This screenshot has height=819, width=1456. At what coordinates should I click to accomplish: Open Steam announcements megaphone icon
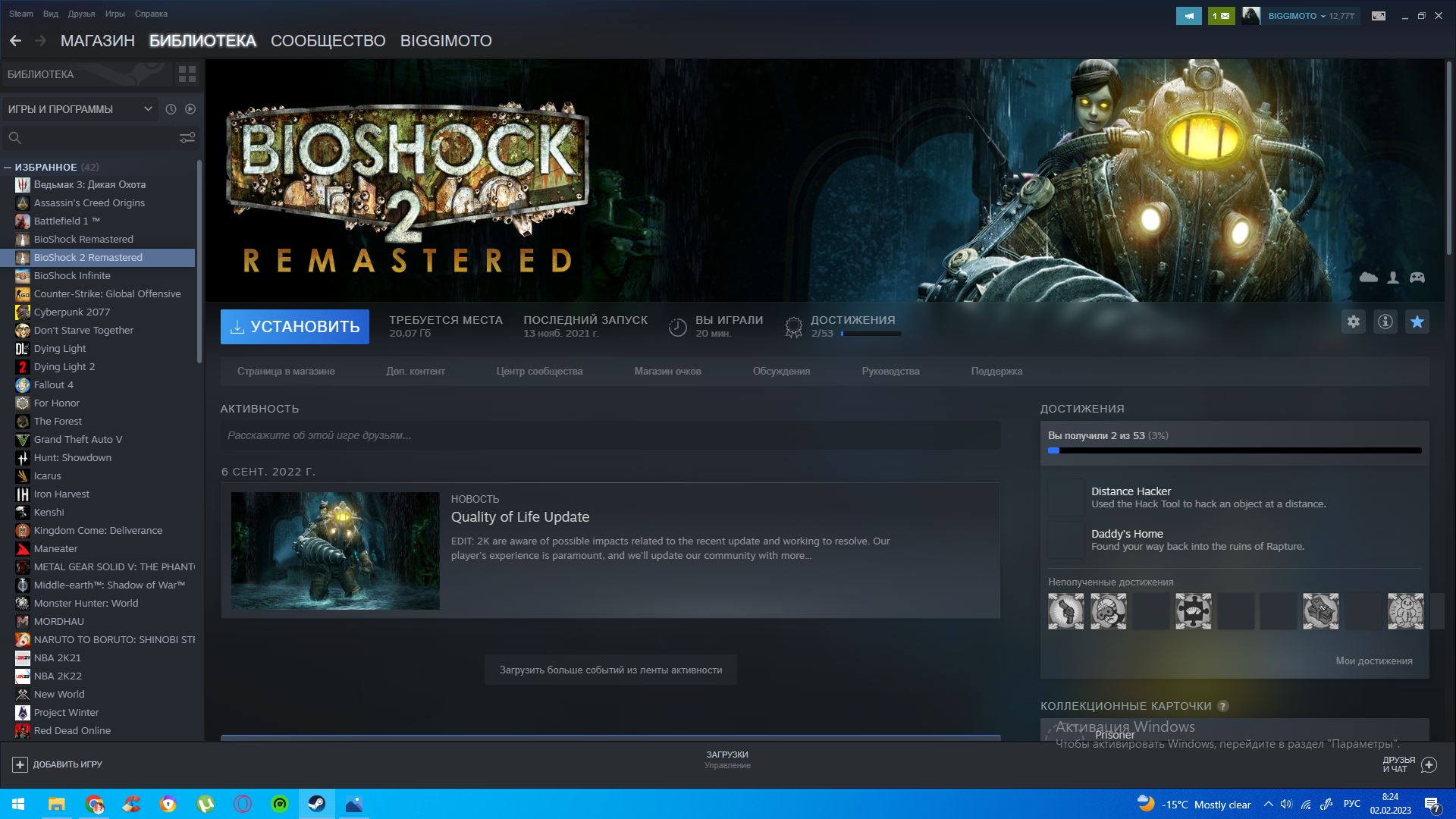[x=1188, y=16]
